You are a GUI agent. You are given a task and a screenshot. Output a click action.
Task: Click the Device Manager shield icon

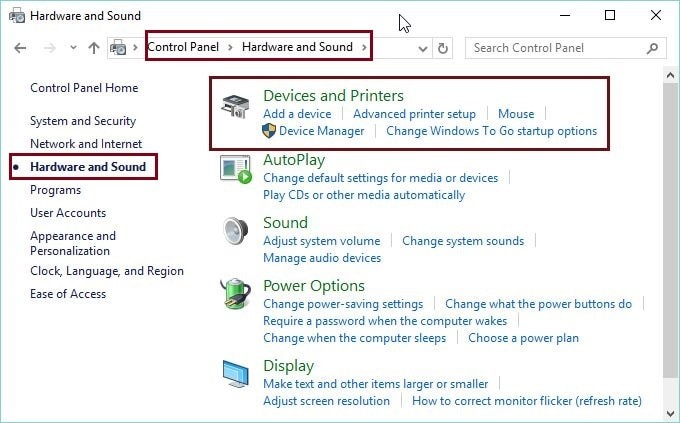pyautogui.click(x=269, y=131)
